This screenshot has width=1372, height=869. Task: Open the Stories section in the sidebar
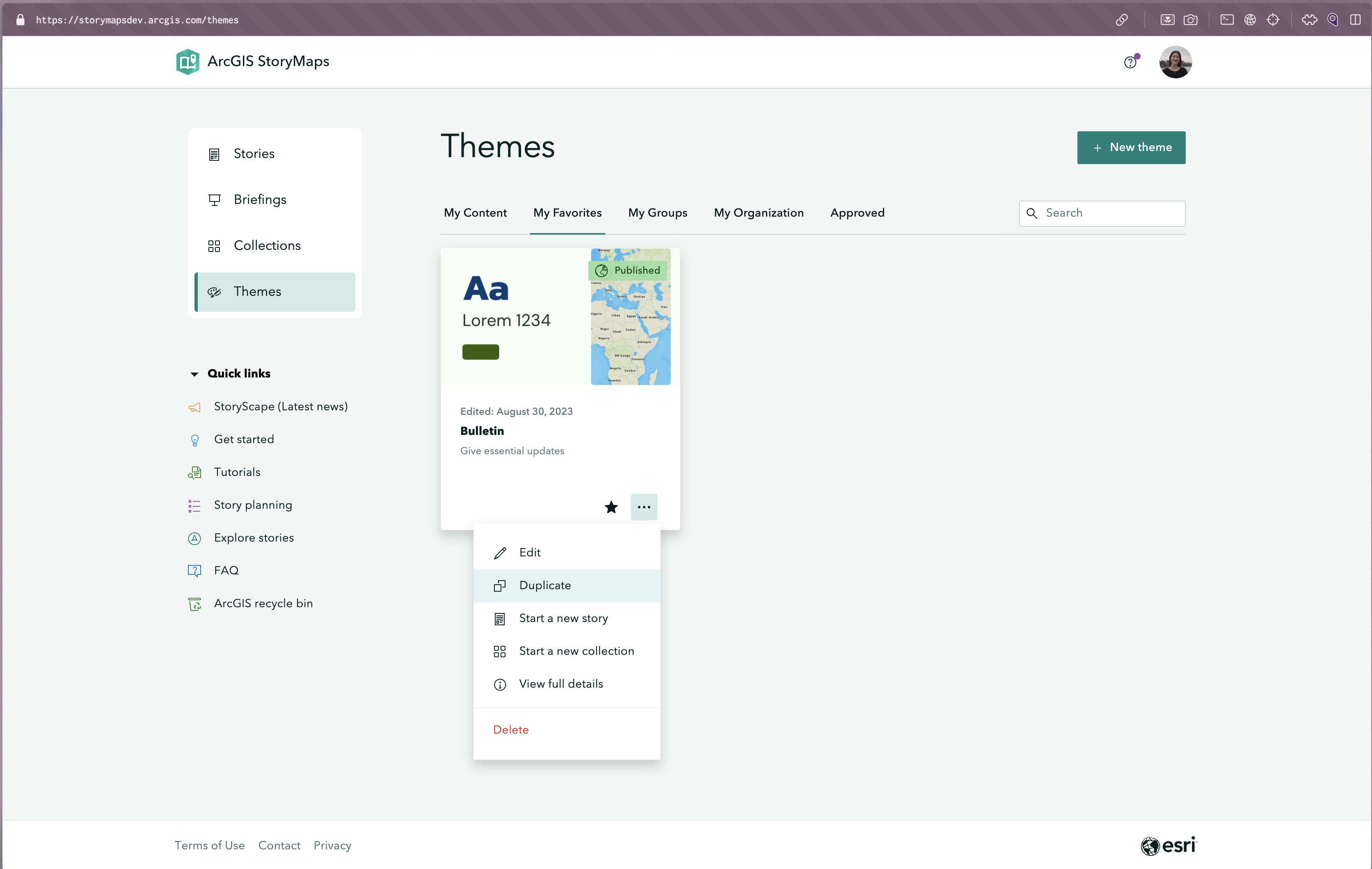coord(253,153)
